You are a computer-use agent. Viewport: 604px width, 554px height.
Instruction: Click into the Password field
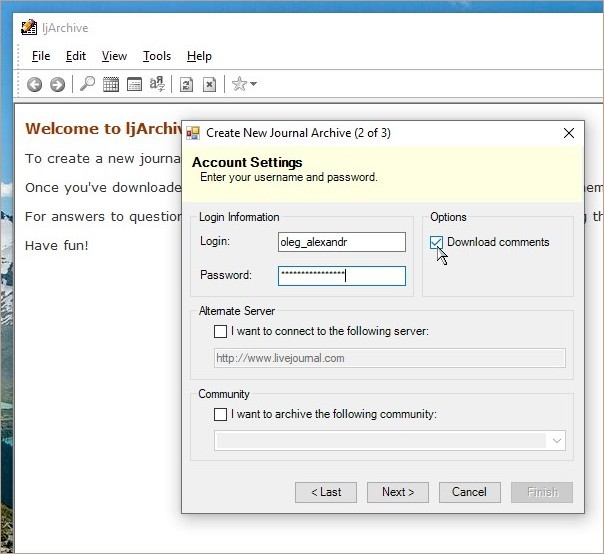click(x=342, y=276)
